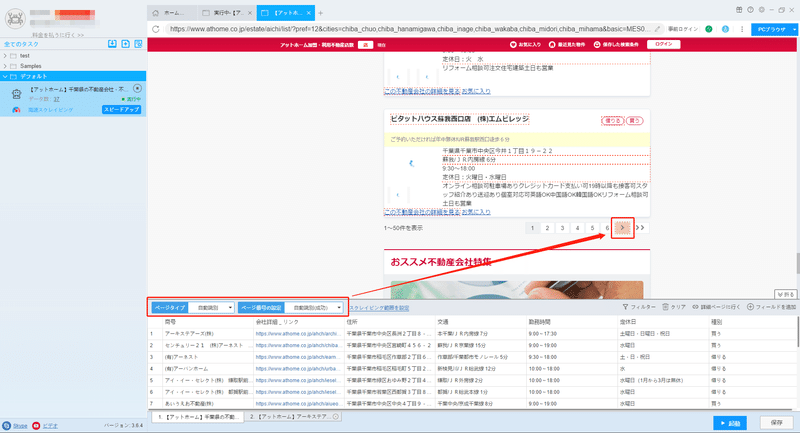Screen dimensions: 800x433
Task: Click the 料金を払うに行く link
Action: click(x=57, y=35)
